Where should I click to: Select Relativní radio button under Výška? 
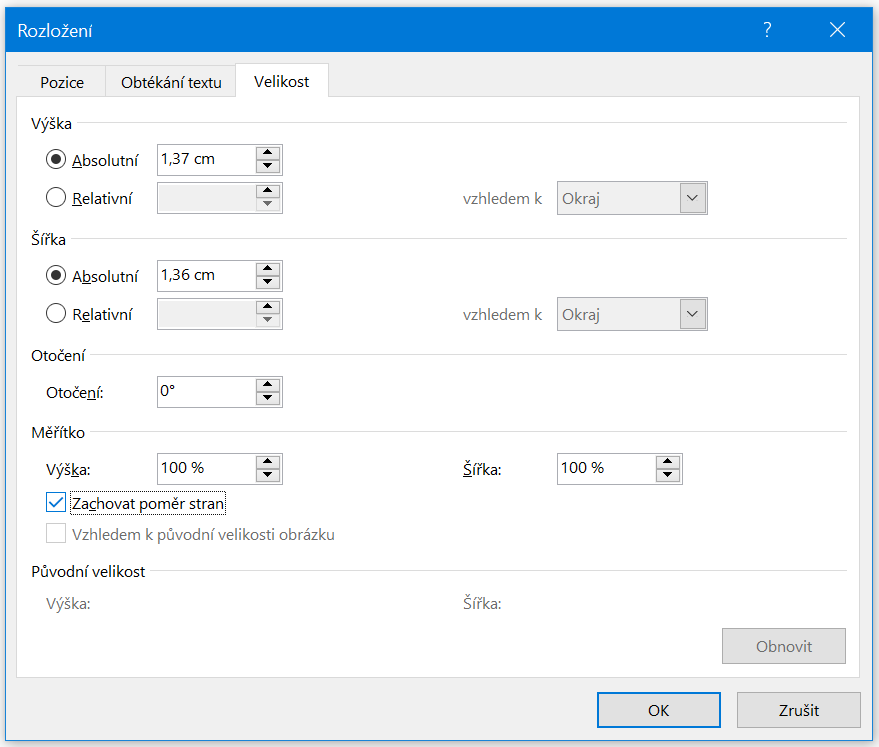56,198
